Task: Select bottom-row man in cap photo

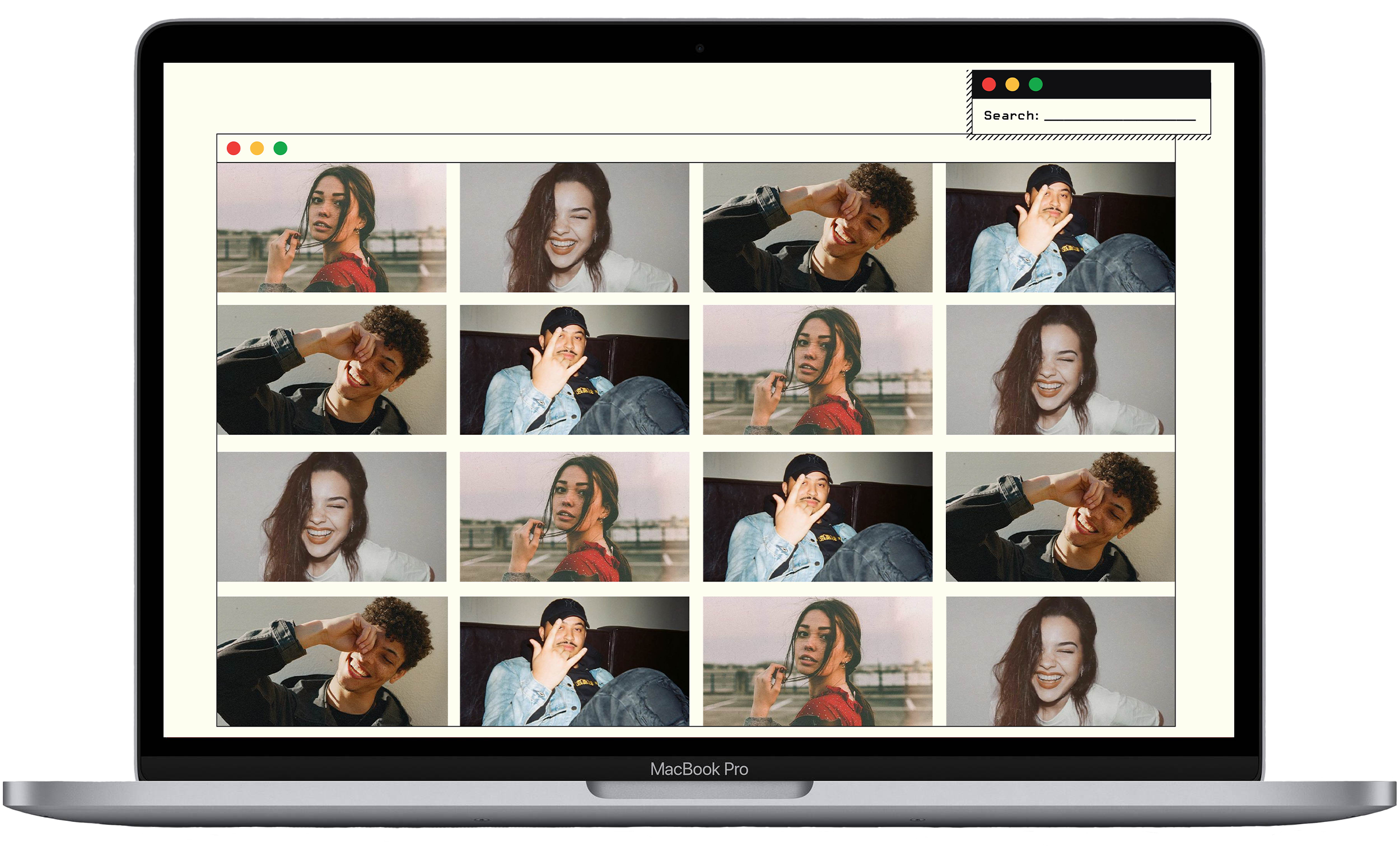Action: point(574,661)
